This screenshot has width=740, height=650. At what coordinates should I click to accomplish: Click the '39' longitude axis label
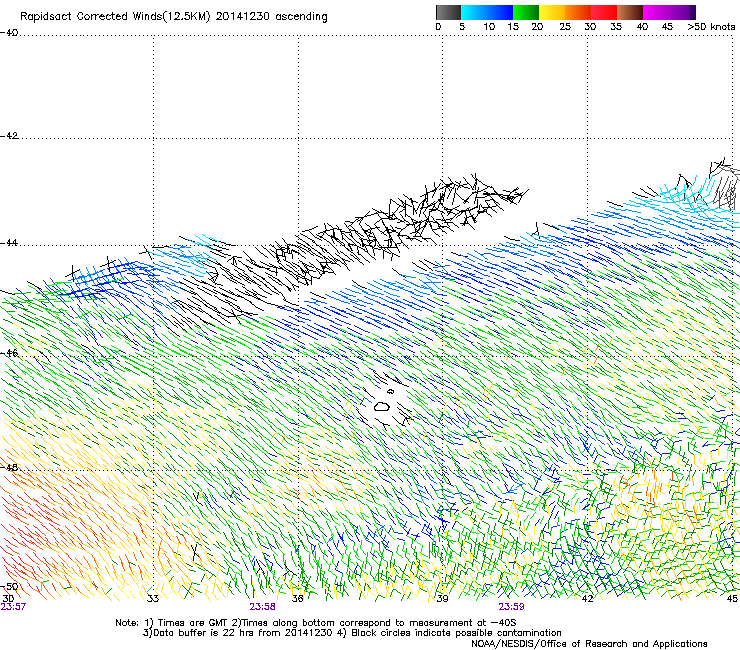point(442,599)
